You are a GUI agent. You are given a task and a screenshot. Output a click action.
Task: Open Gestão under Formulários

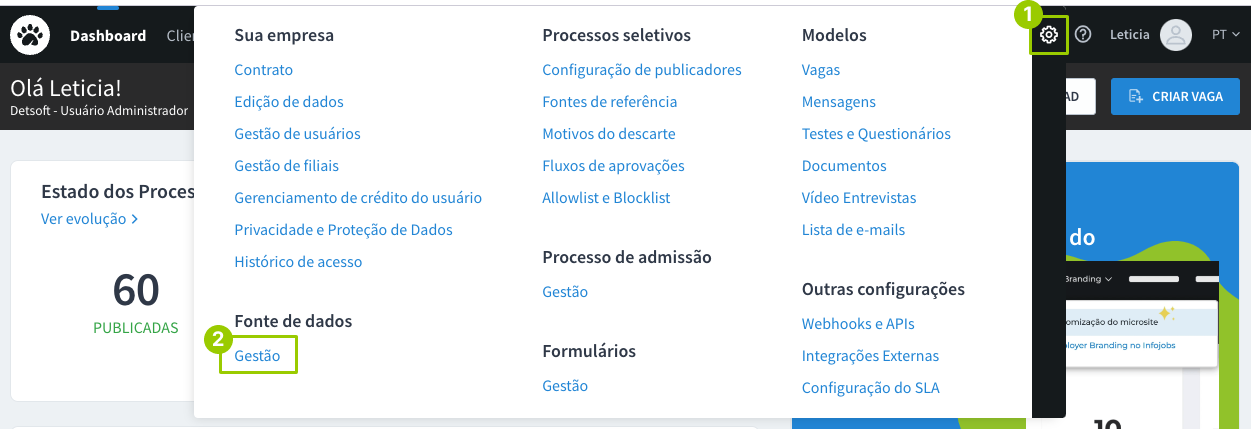click(x=565, y=386)
